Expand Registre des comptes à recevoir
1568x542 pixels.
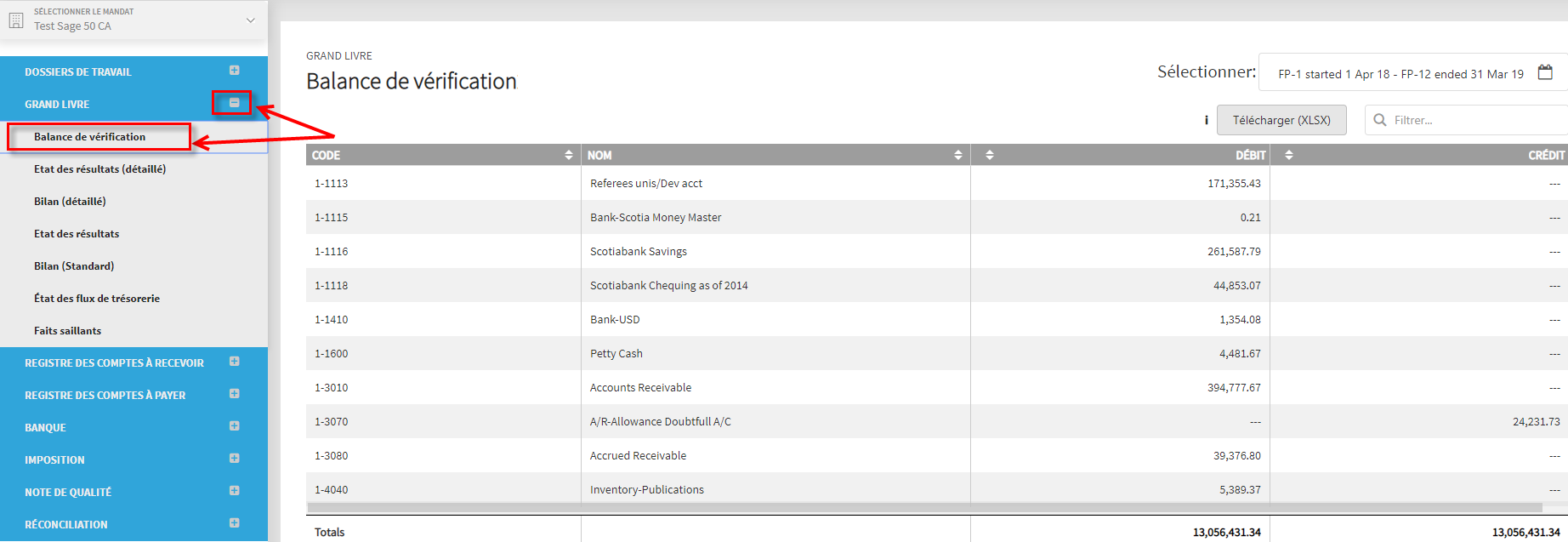coord(235,362)
